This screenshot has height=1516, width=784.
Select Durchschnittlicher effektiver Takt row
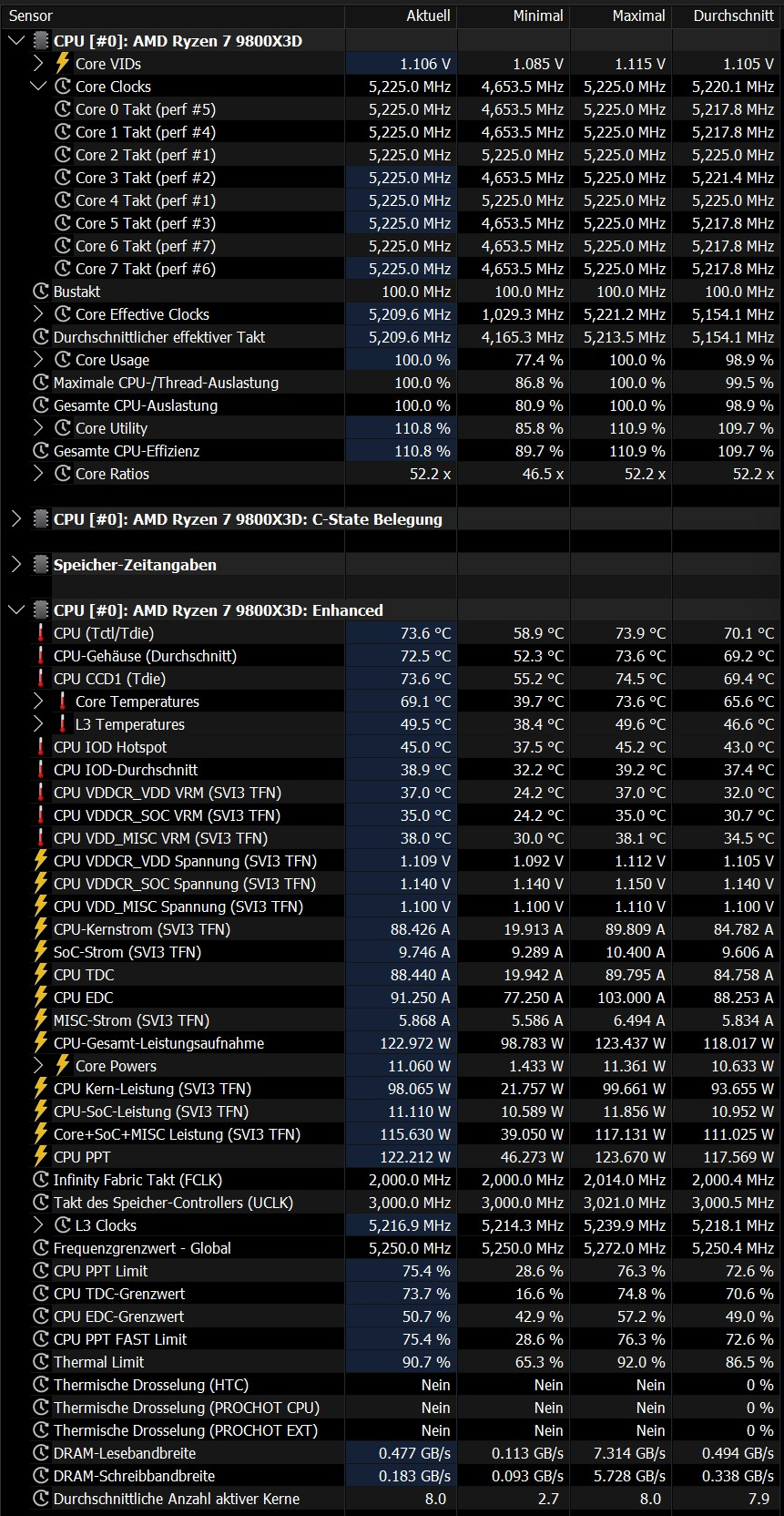click(392, 337)
